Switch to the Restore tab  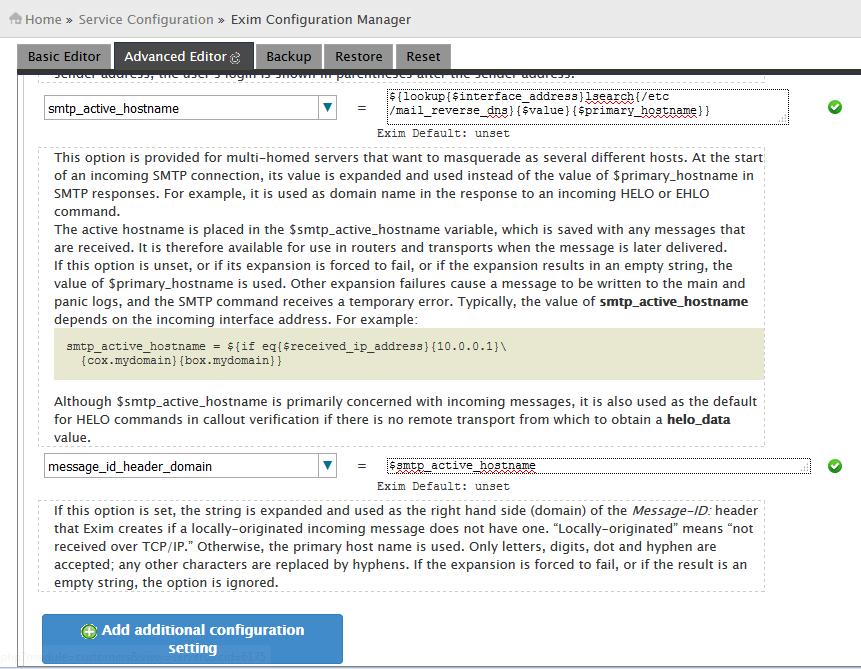coord(358,57)
